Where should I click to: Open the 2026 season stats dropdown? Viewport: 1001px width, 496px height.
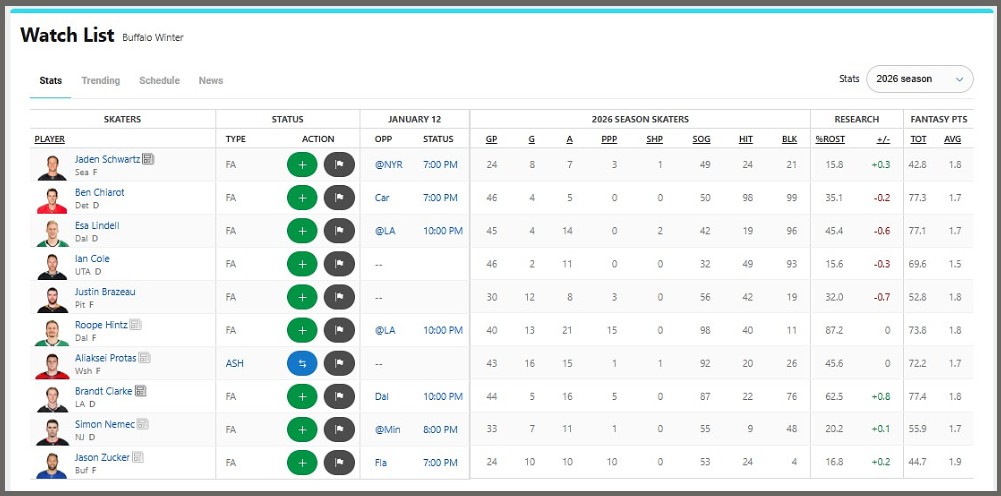(919, 79)
